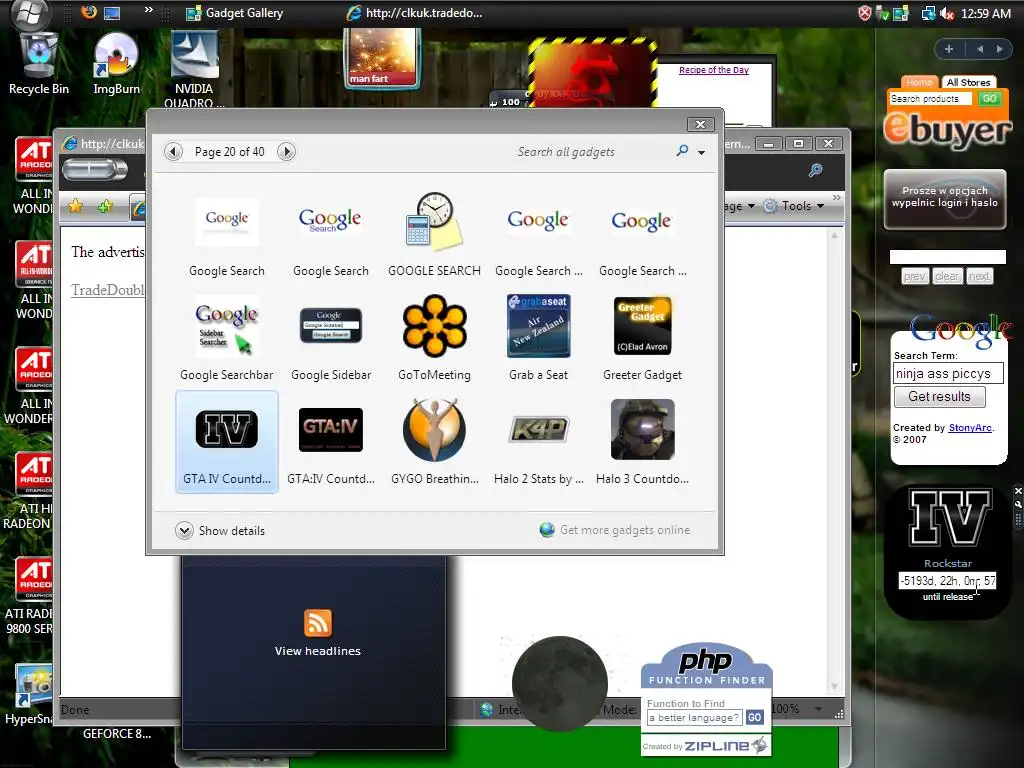The image size is (1024, 768).
Task: Select the Home tab in ebuyer gadget
Action: (920, 82)
